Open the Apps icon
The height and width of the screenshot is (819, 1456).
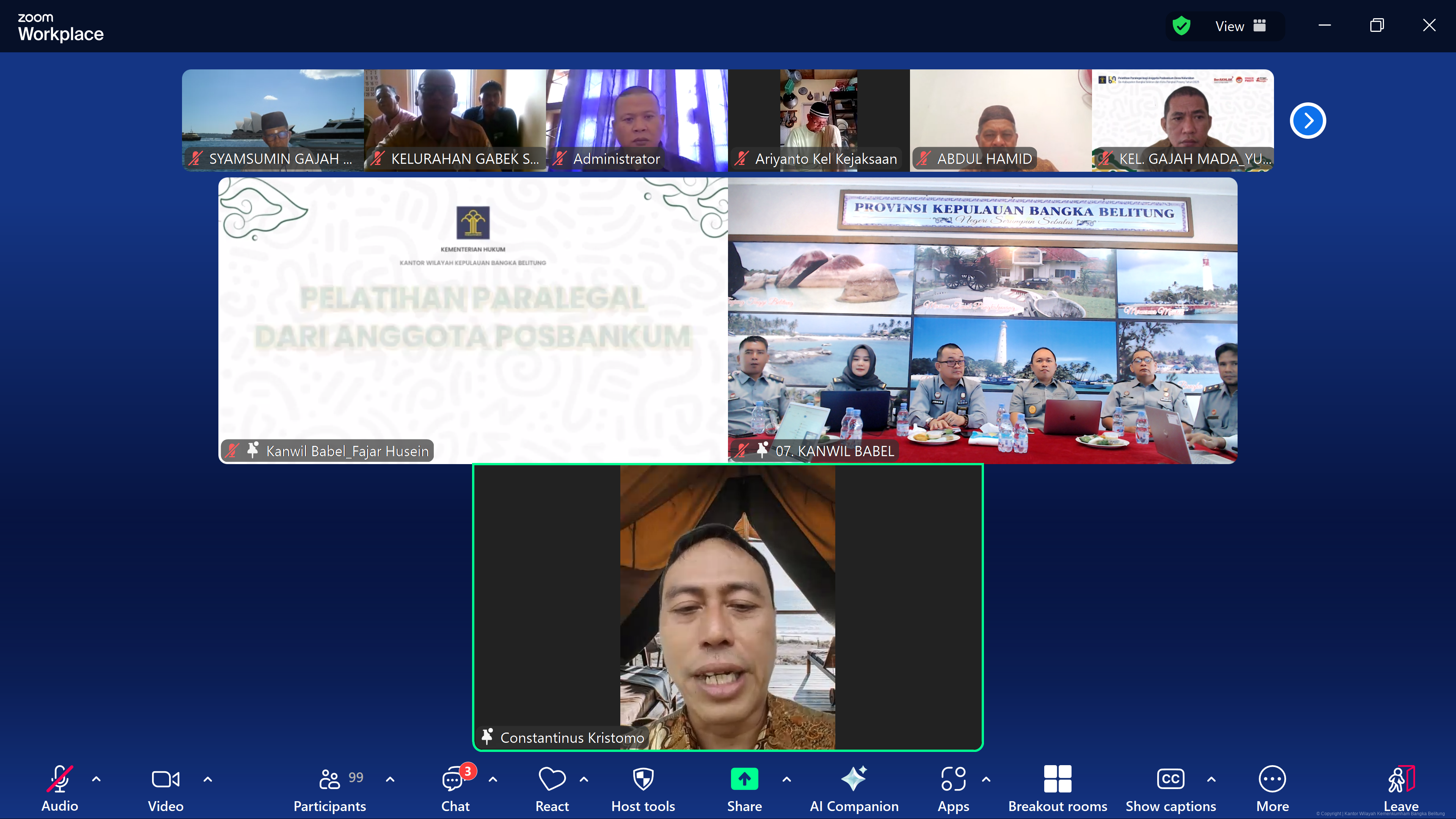[953, 780]
